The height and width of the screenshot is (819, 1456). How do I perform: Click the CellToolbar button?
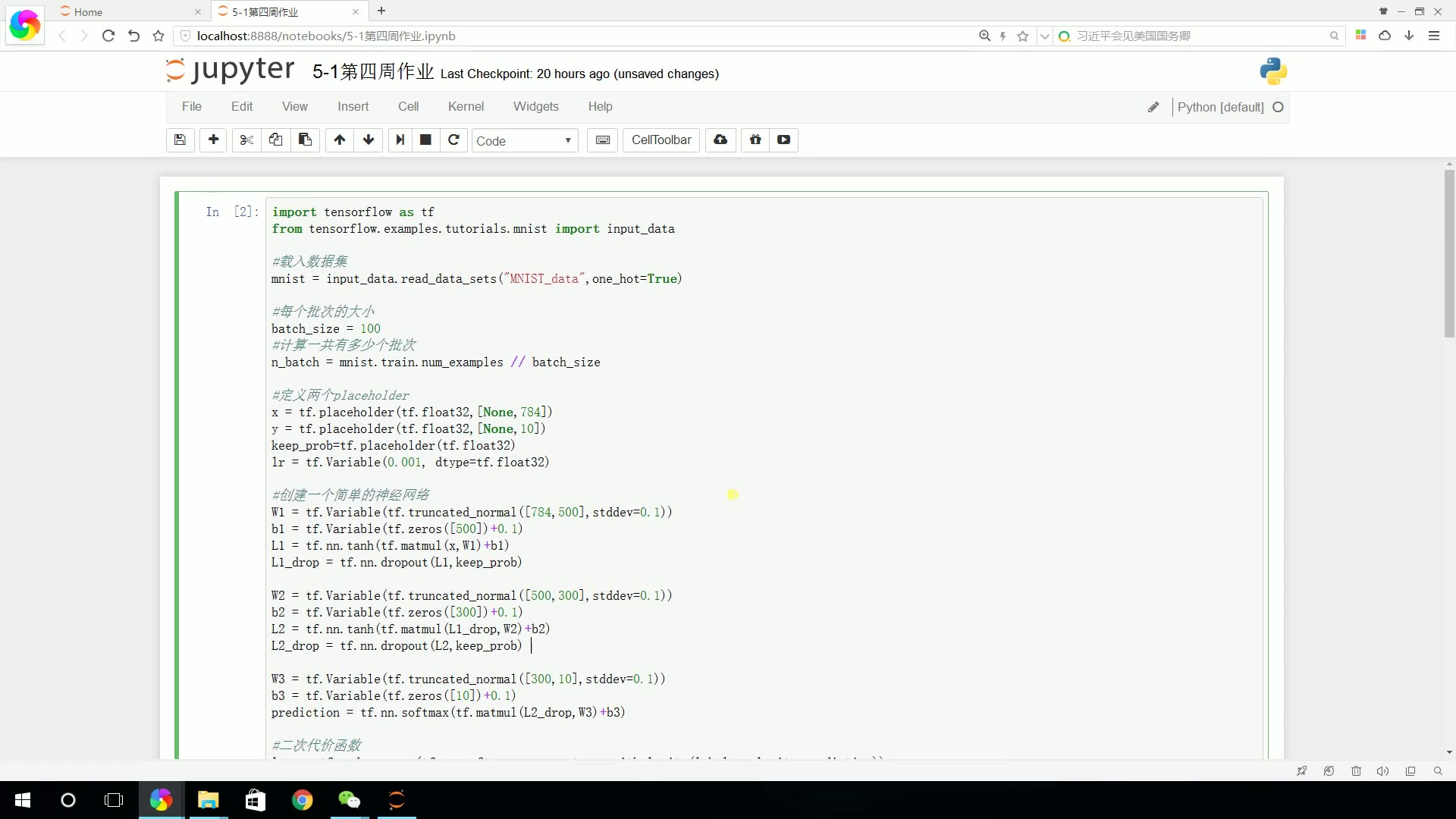[661, 140]
